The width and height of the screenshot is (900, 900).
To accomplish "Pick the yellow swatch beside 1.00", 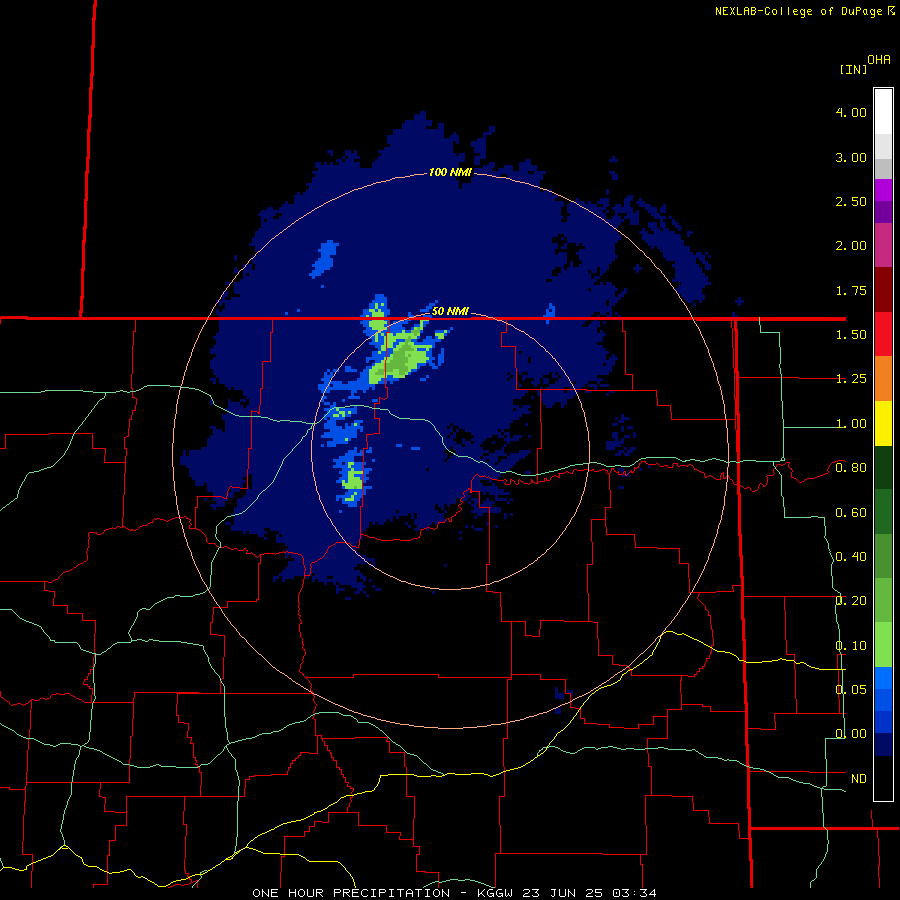I will point(883,423).
